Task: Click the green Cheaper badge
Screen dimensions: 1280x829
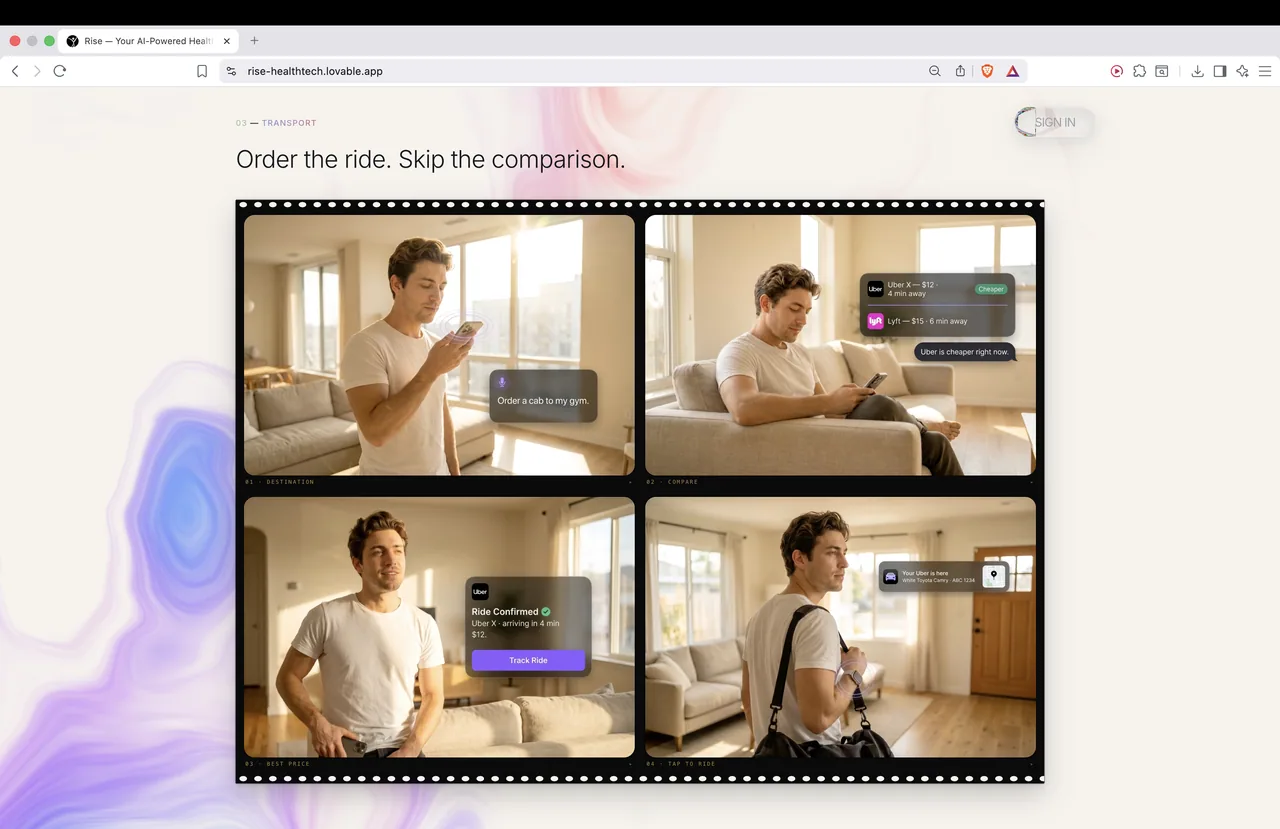Action: pos(991,289)
